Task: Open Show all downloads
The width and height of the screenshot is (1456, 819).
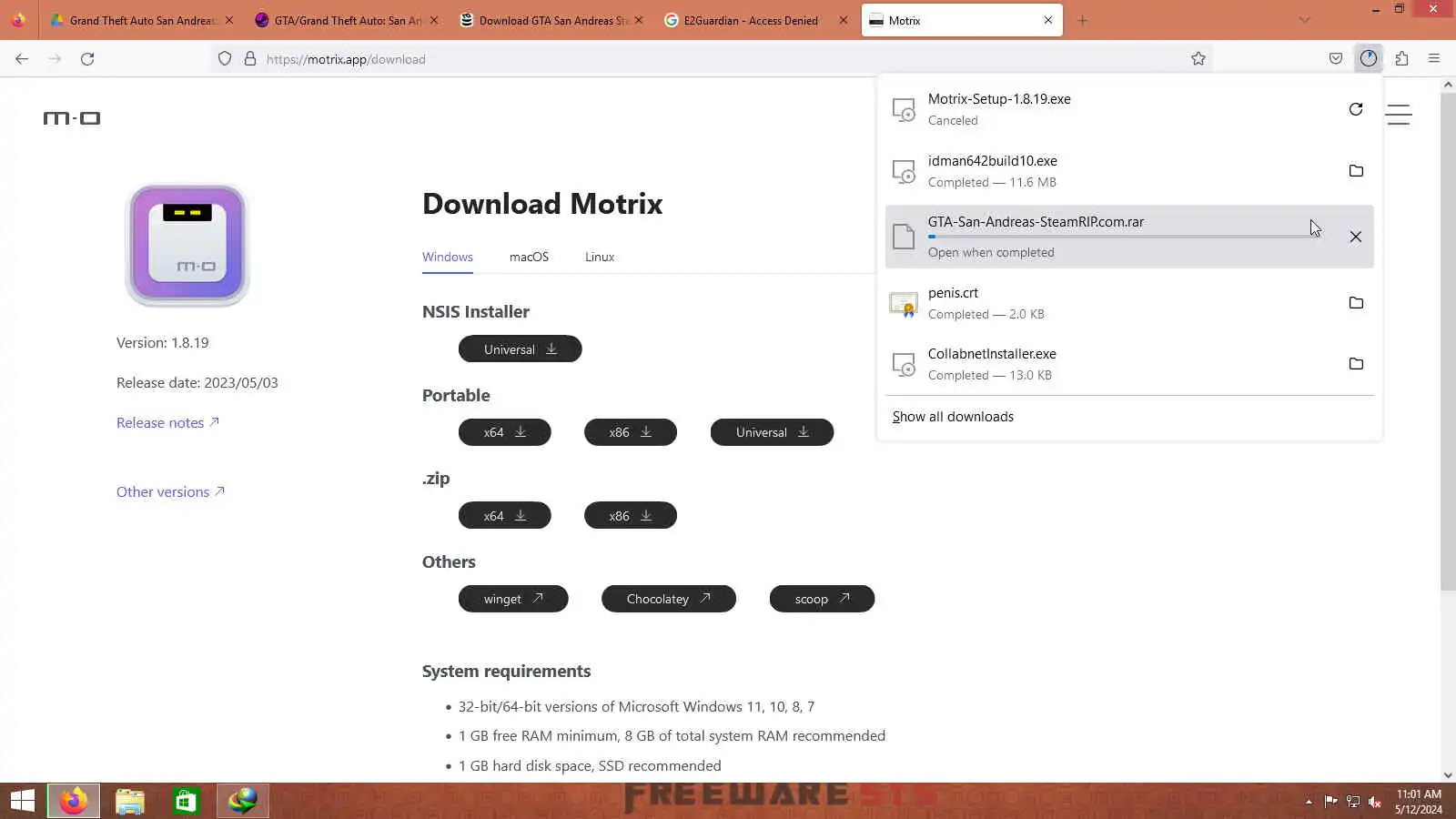Action: pyautogui.click(x=953, y=417)
